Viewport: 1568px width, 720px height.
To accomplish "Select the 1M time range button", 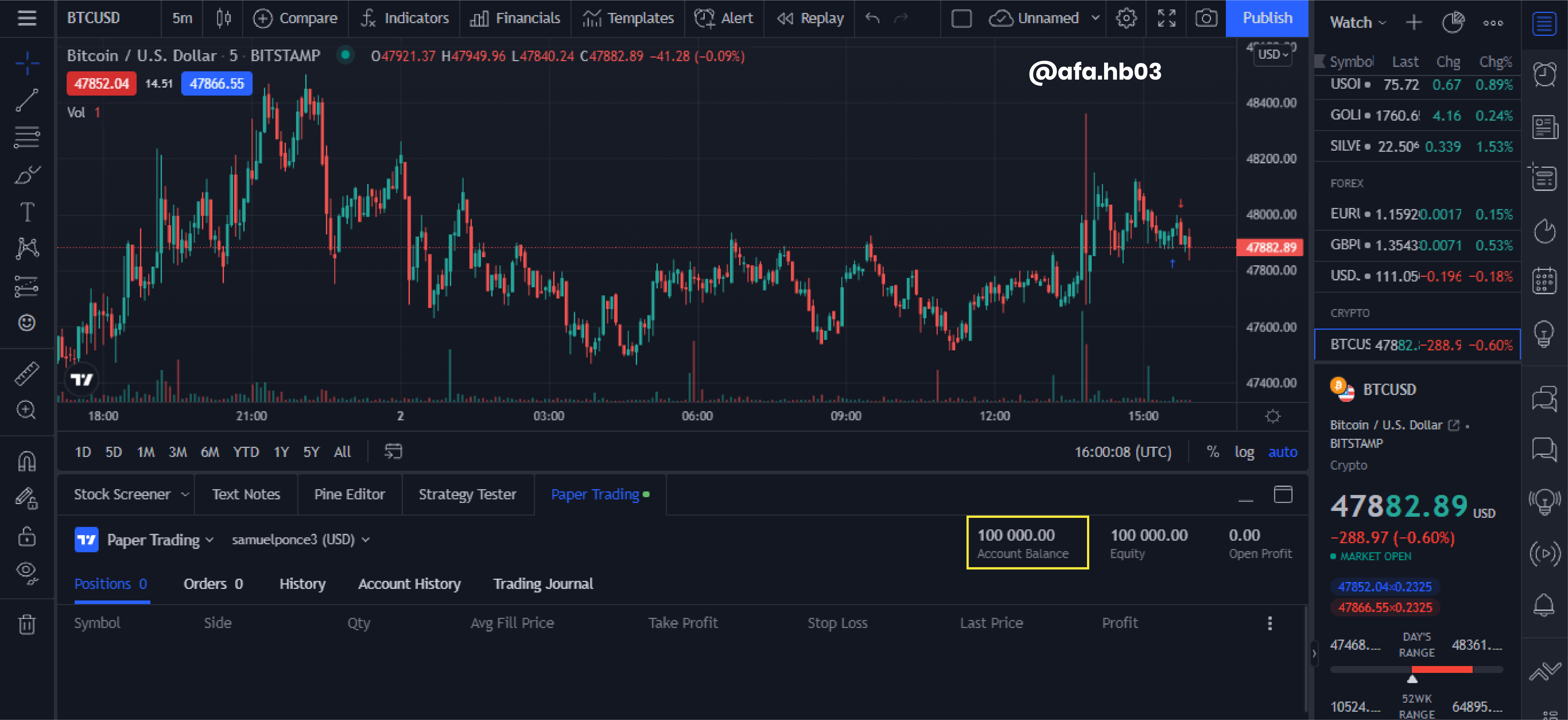I will point(145,452).
